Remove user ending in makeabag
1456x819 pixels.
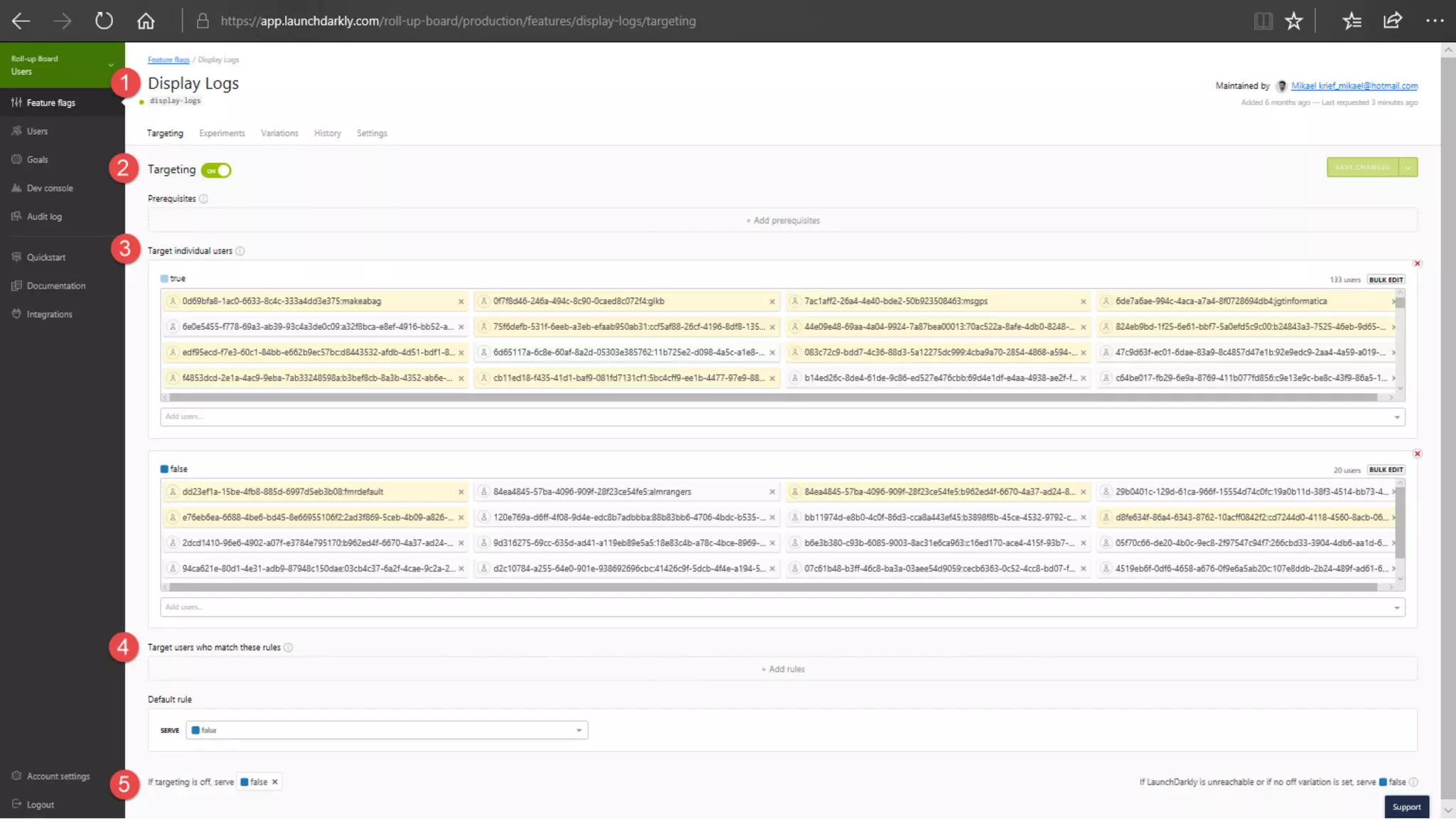coord(461,301)
